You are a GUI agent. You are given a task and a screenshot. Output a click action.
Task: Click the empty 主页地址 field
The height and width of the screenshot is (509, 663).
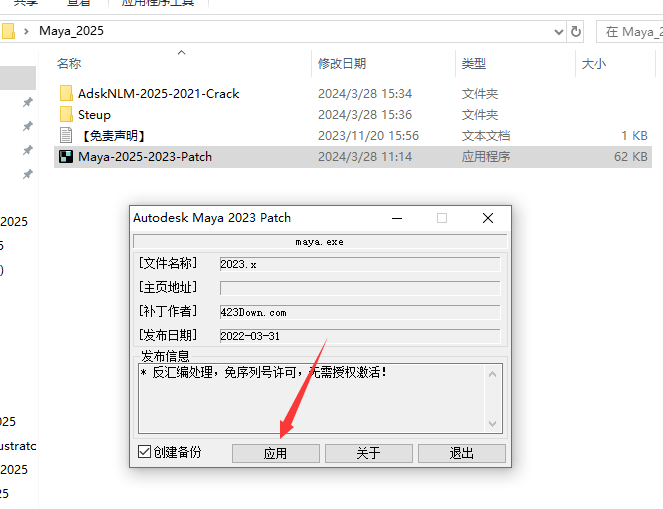(360, 288)
